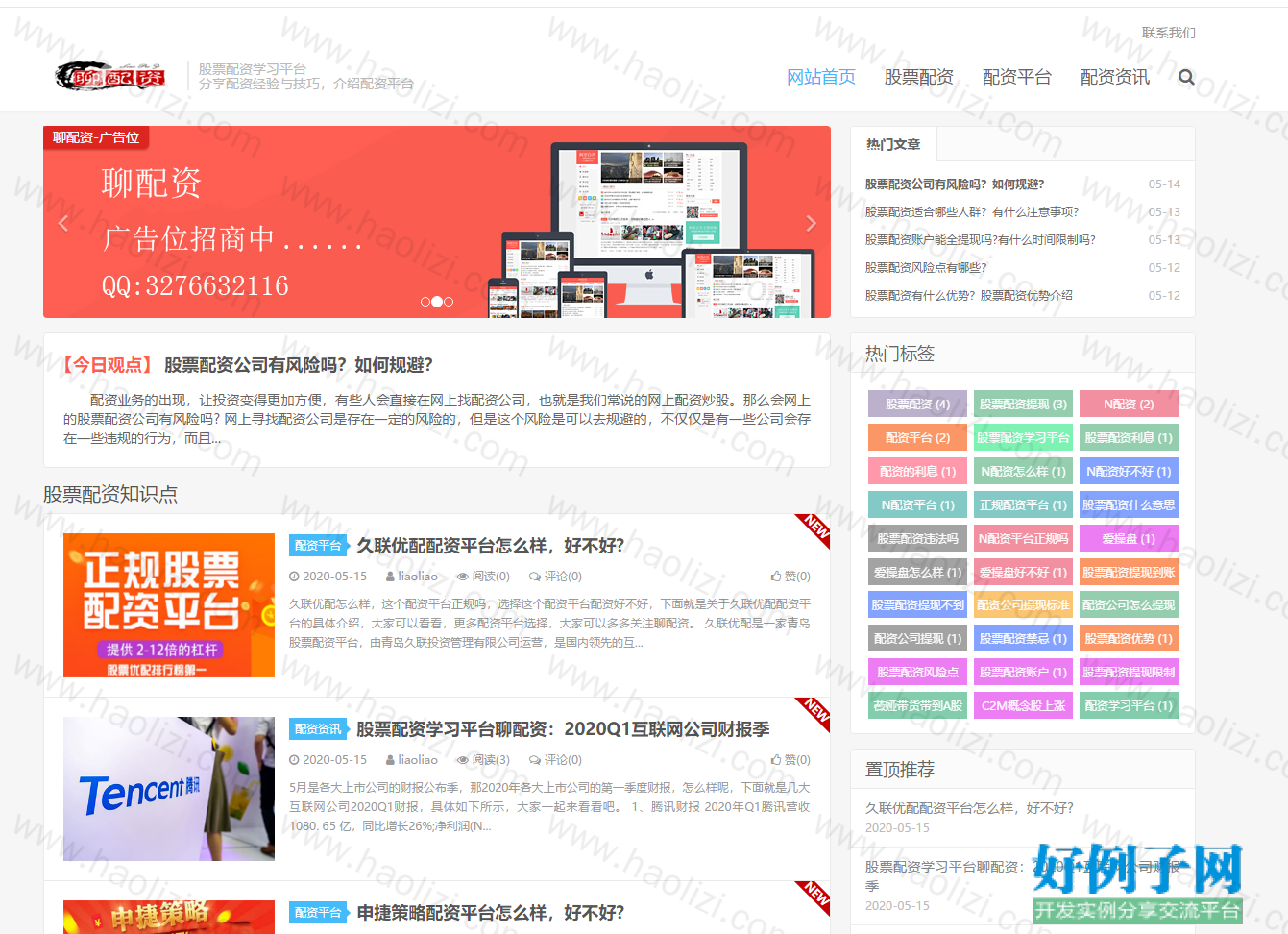Open hot article 股票配资适合哪些人群

point(972,212)
